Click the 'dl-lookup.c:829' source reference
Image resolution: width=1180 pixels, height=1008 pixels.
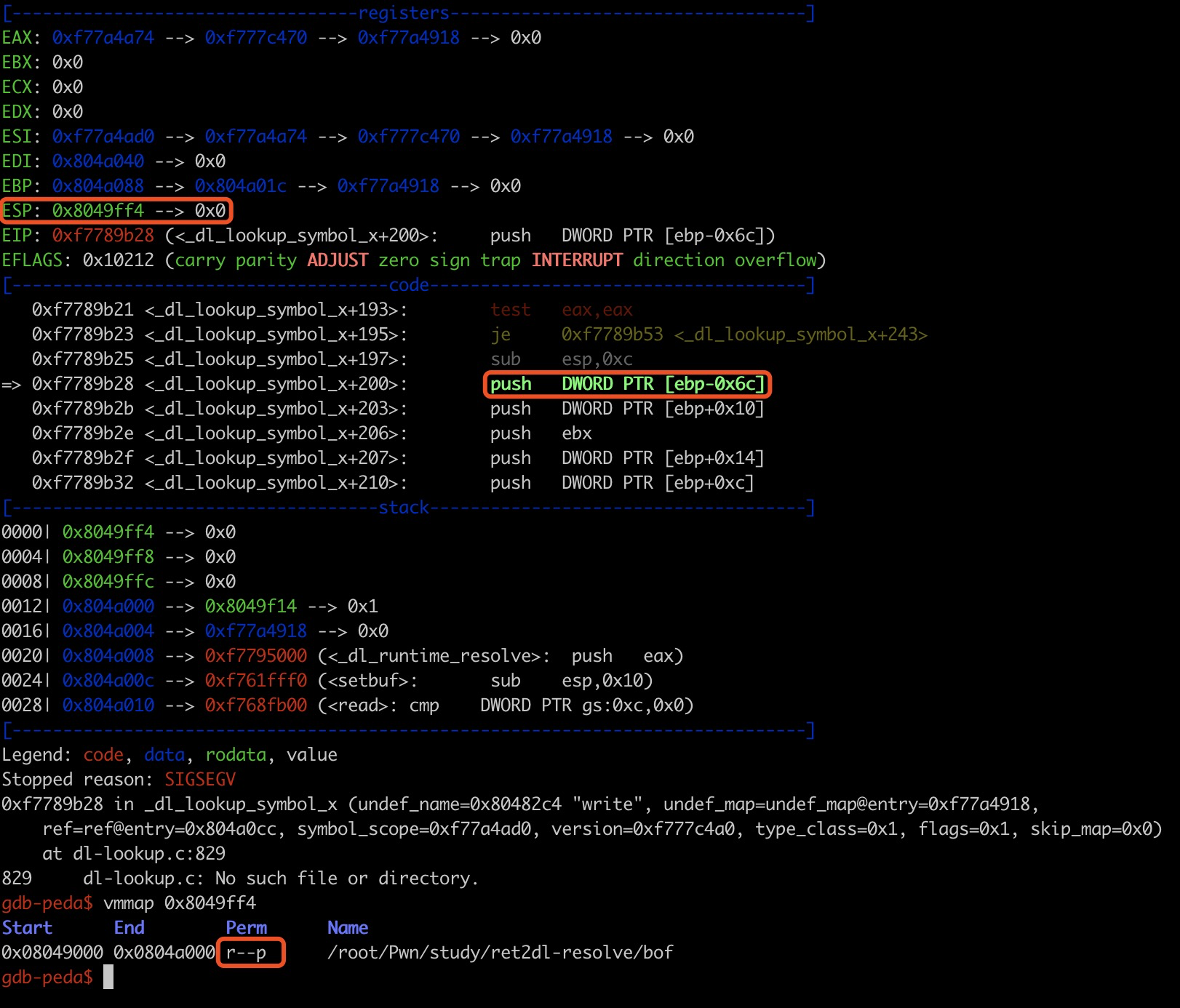149,854
